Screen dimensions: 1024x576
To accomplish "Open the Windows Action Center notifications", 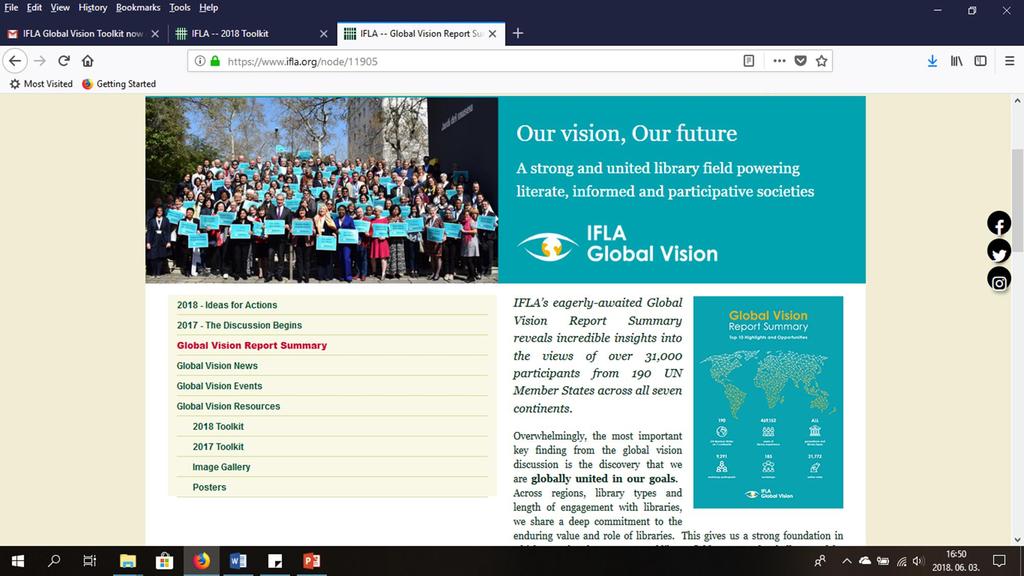I will [999, 561].
